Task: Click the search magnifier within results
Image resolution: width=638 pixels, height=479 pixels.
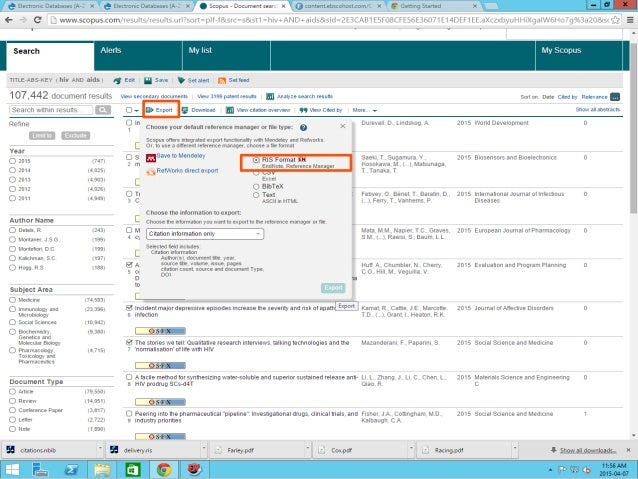Action: click(103, 110)
